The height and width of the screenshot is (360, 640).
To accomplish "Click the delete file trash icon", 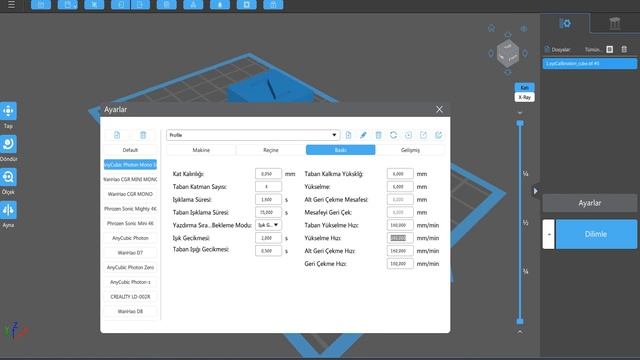I will point(624,49).
